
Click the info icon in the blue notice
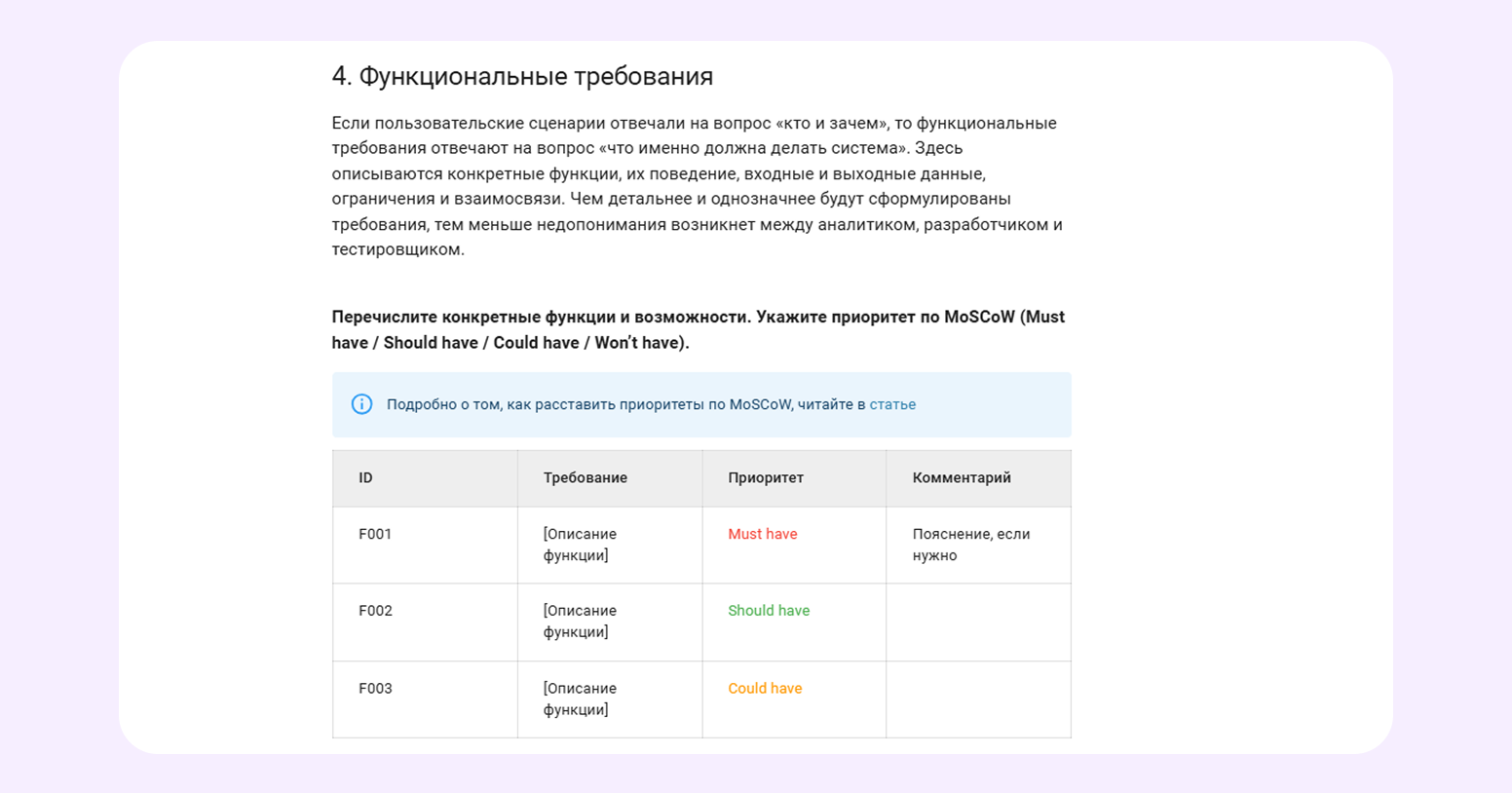361,404
